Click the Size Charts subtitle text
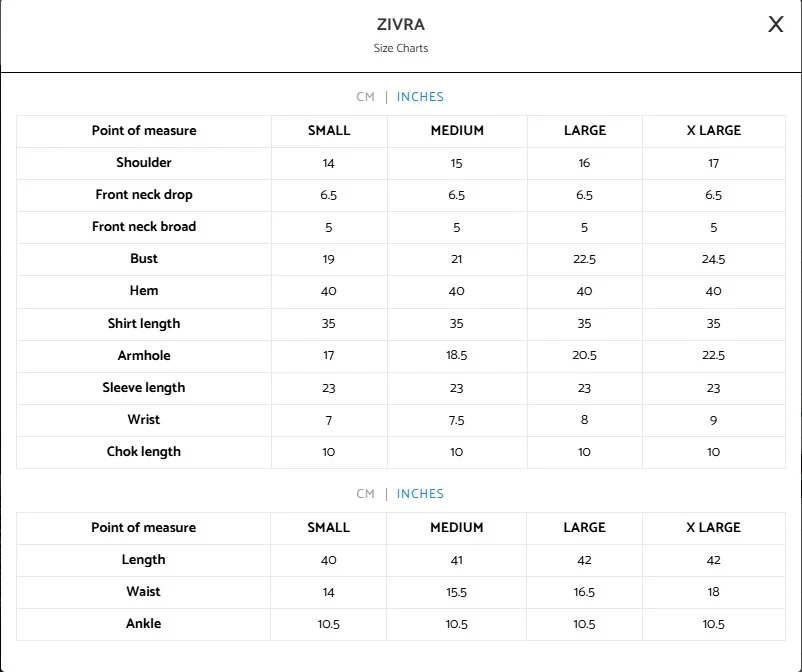 [x=401, y=48]
